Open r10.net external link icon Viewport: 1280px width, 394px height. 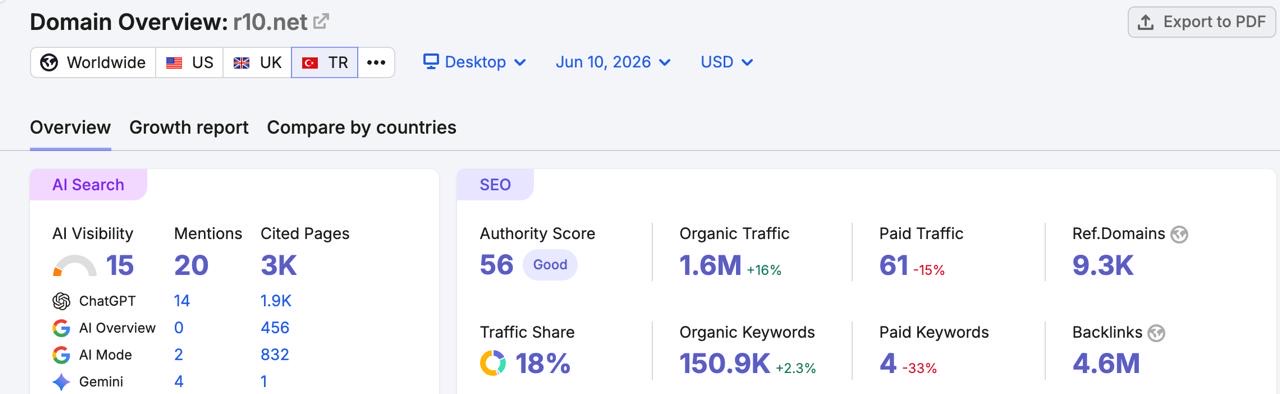(x=321, y=21)
